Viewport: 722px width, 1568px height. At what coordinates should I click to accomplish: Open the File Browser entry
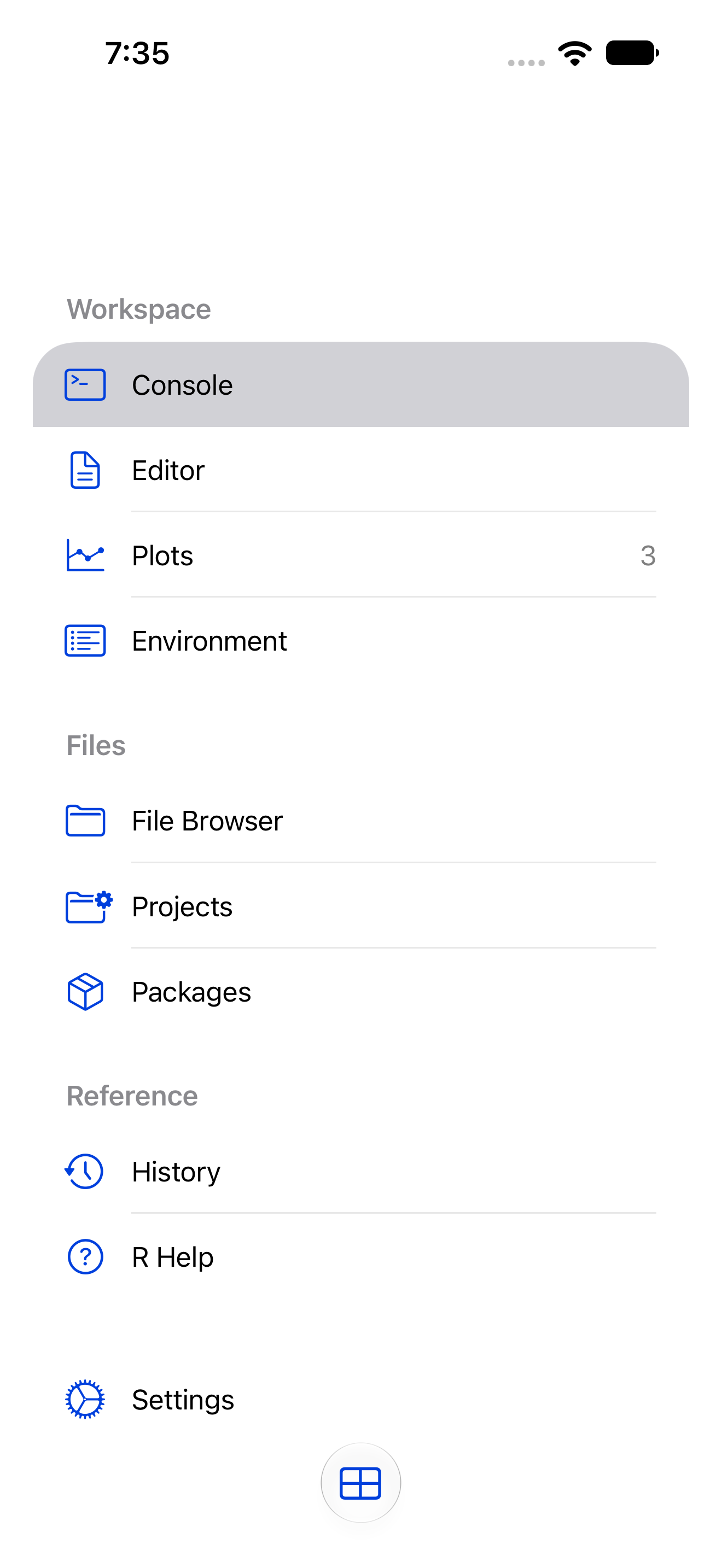(361, 821)
